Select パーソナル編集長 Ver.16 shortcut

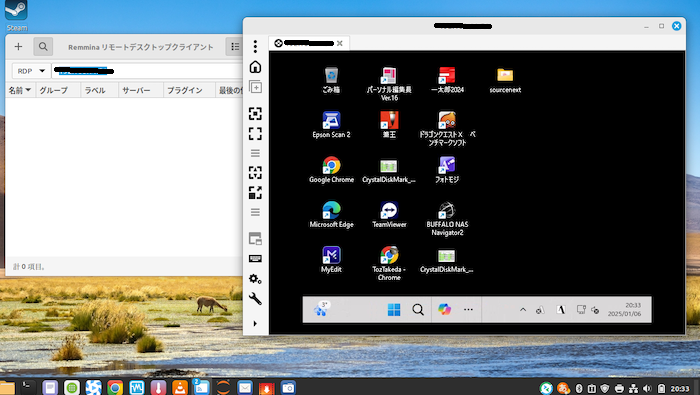click(x=389, y=84)
